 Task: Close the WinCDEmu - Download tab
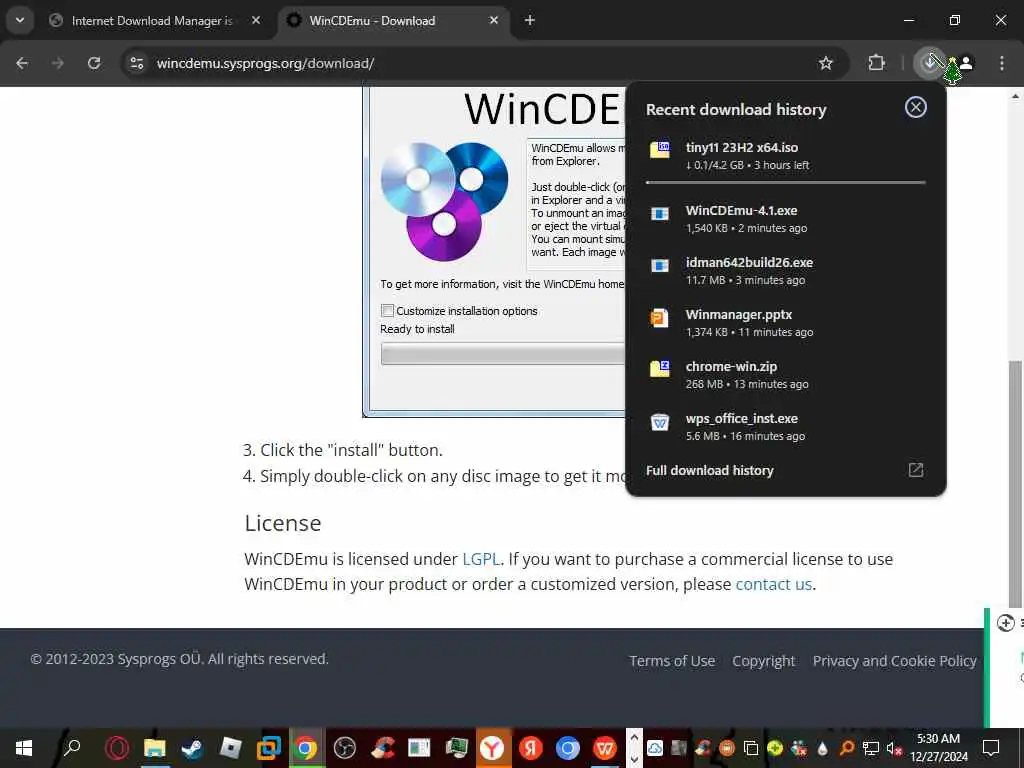(494, 20)
